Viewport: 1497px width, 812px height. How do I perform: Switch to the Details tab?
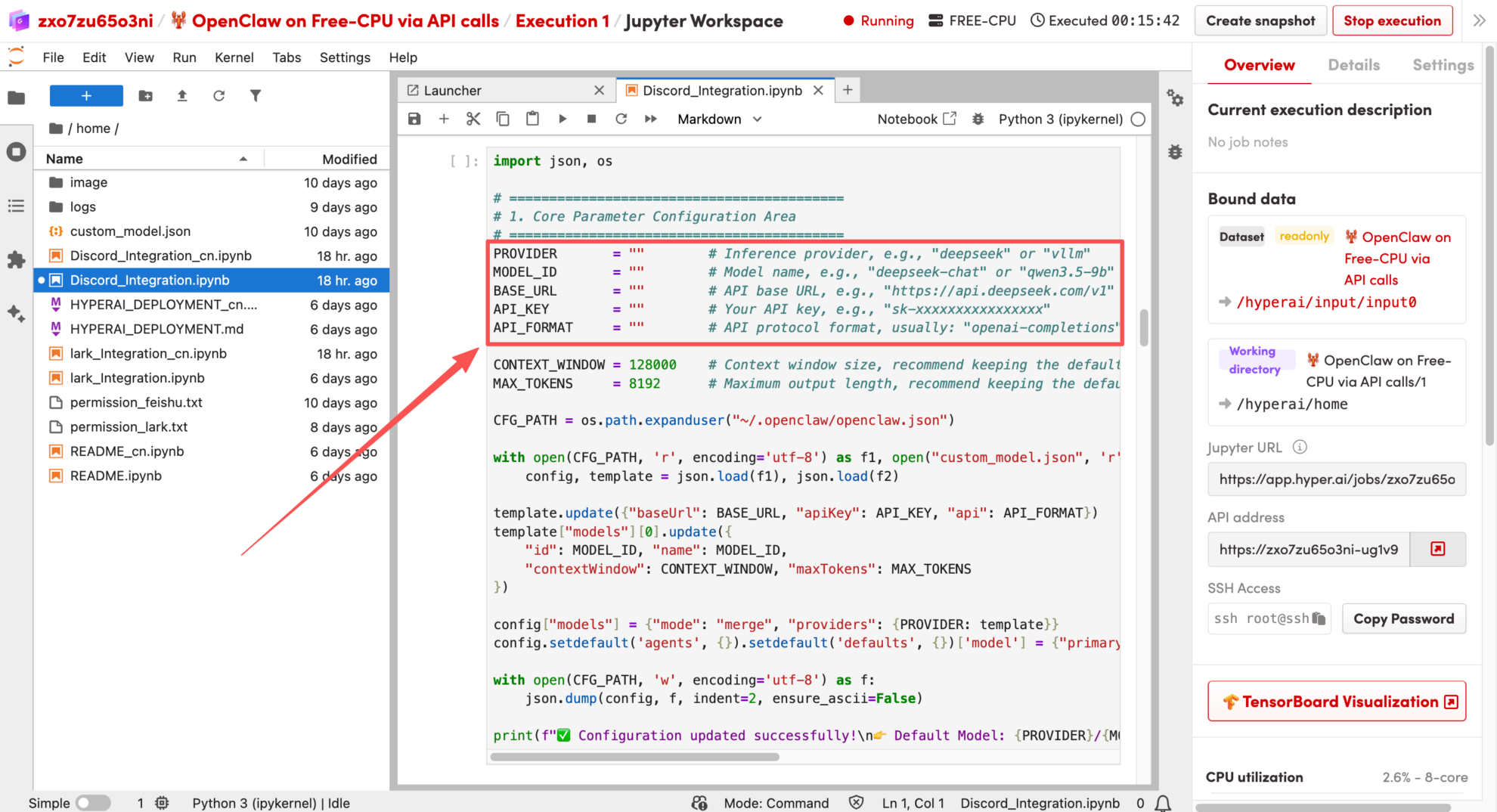click(x=1353, y=65)
